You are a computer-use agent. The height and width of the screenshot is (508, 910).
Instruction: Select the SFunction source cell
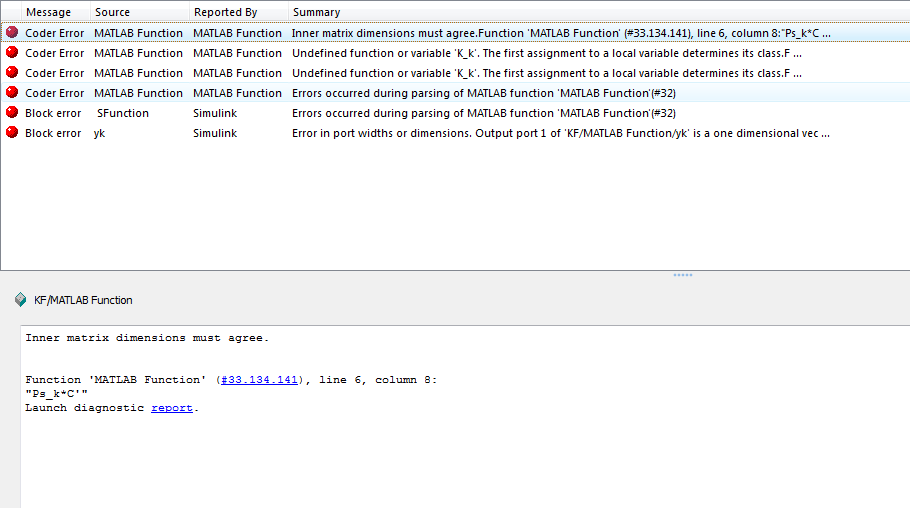[x=122, y=113]
